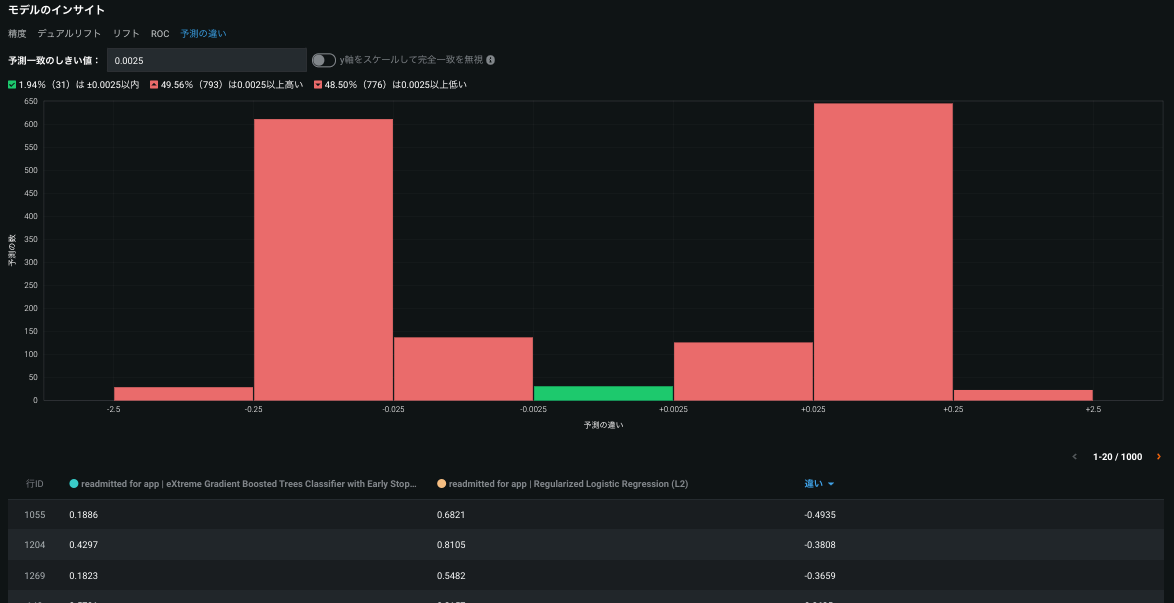Screen dimensions: 1174x603
Task: Click the teal dot for eXtreme Gradient Boosted model
Action: coord(73,484)
